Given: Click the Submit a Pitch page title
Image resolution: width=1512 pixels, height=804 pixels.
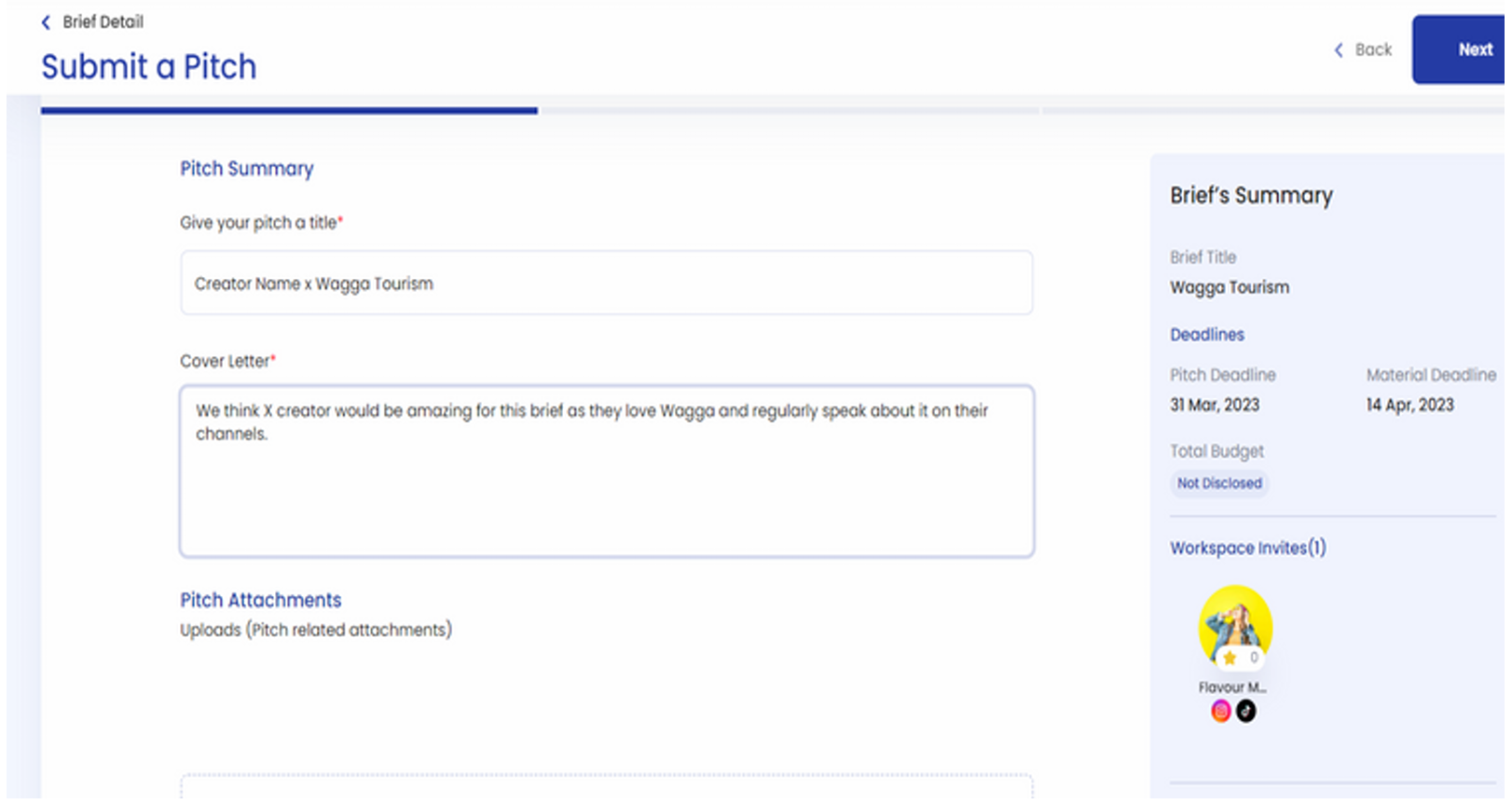Looking at the screenshot, I should (149, 67).
